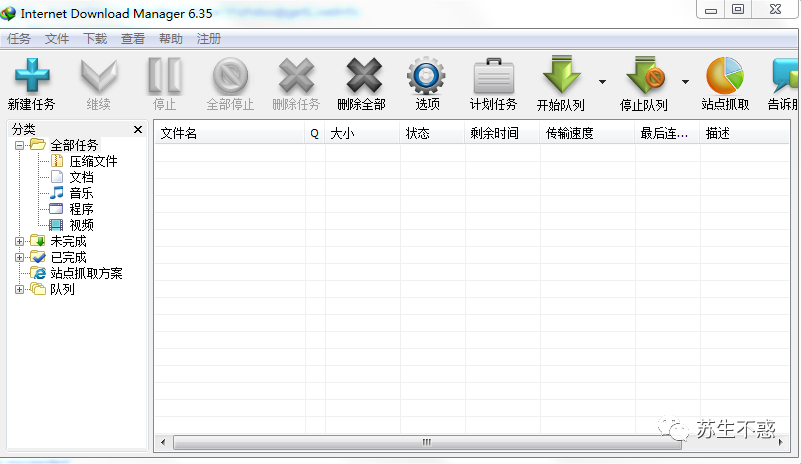
Task: Sort by 最后连... column header
Action: [667, 133]
